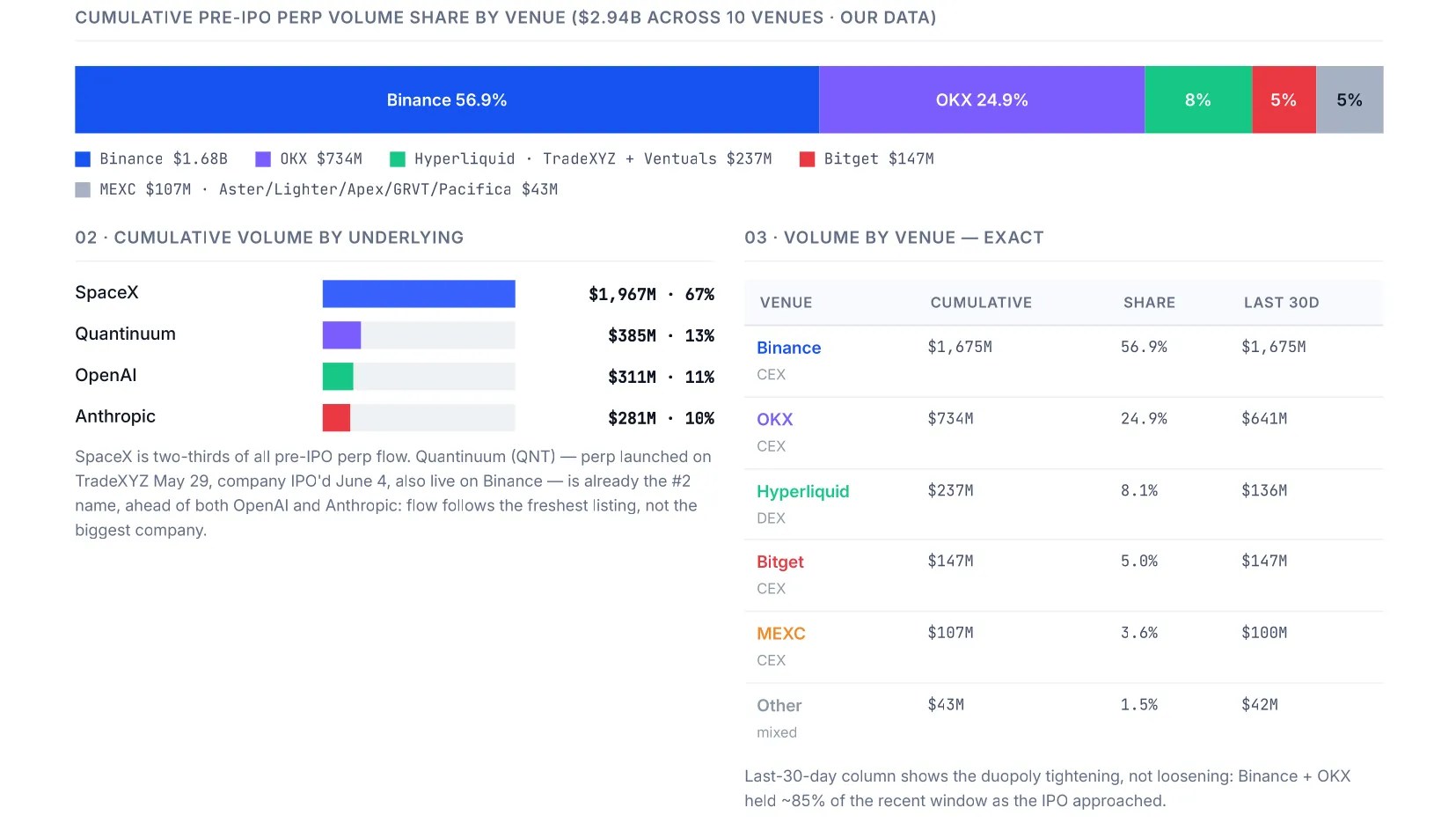The width and height of the screenshot is (1456, 830).
Task: Click the red 5% bar segment
Action: (x=1284, y=99)
